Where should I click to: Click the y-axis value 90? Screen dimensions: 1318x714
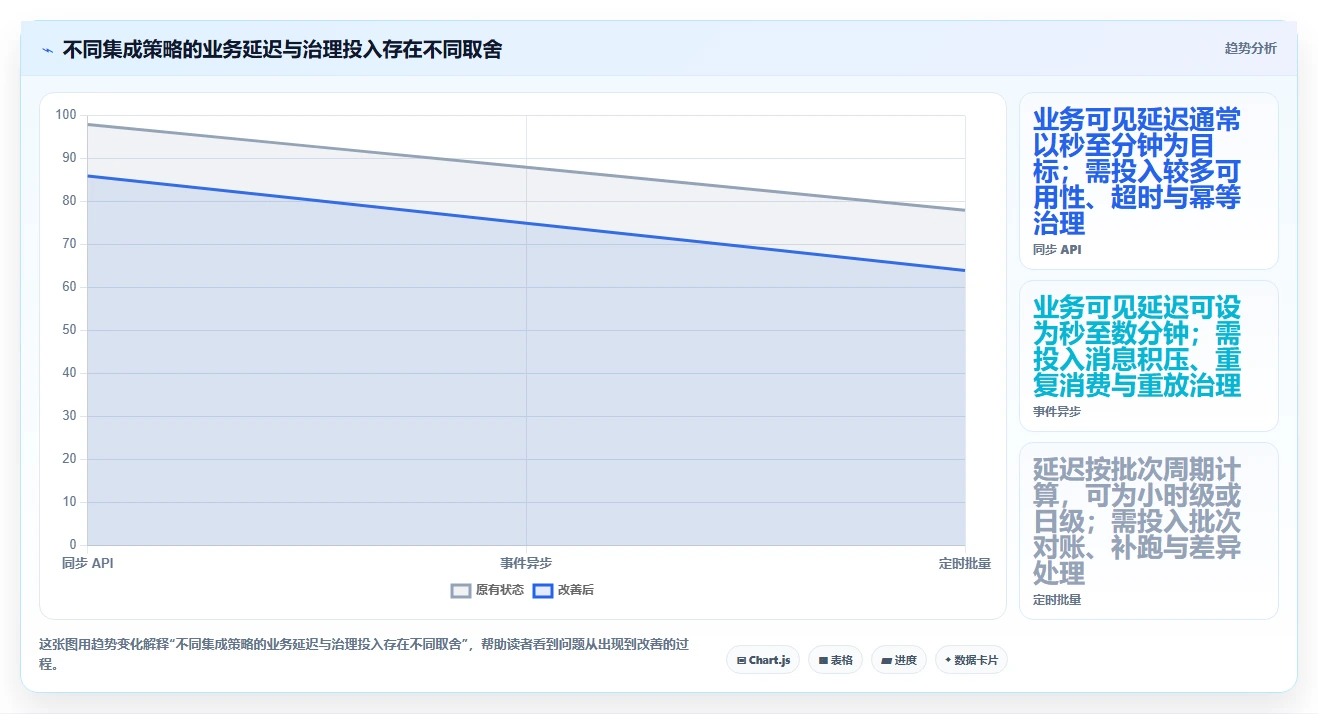coord(69,158)
